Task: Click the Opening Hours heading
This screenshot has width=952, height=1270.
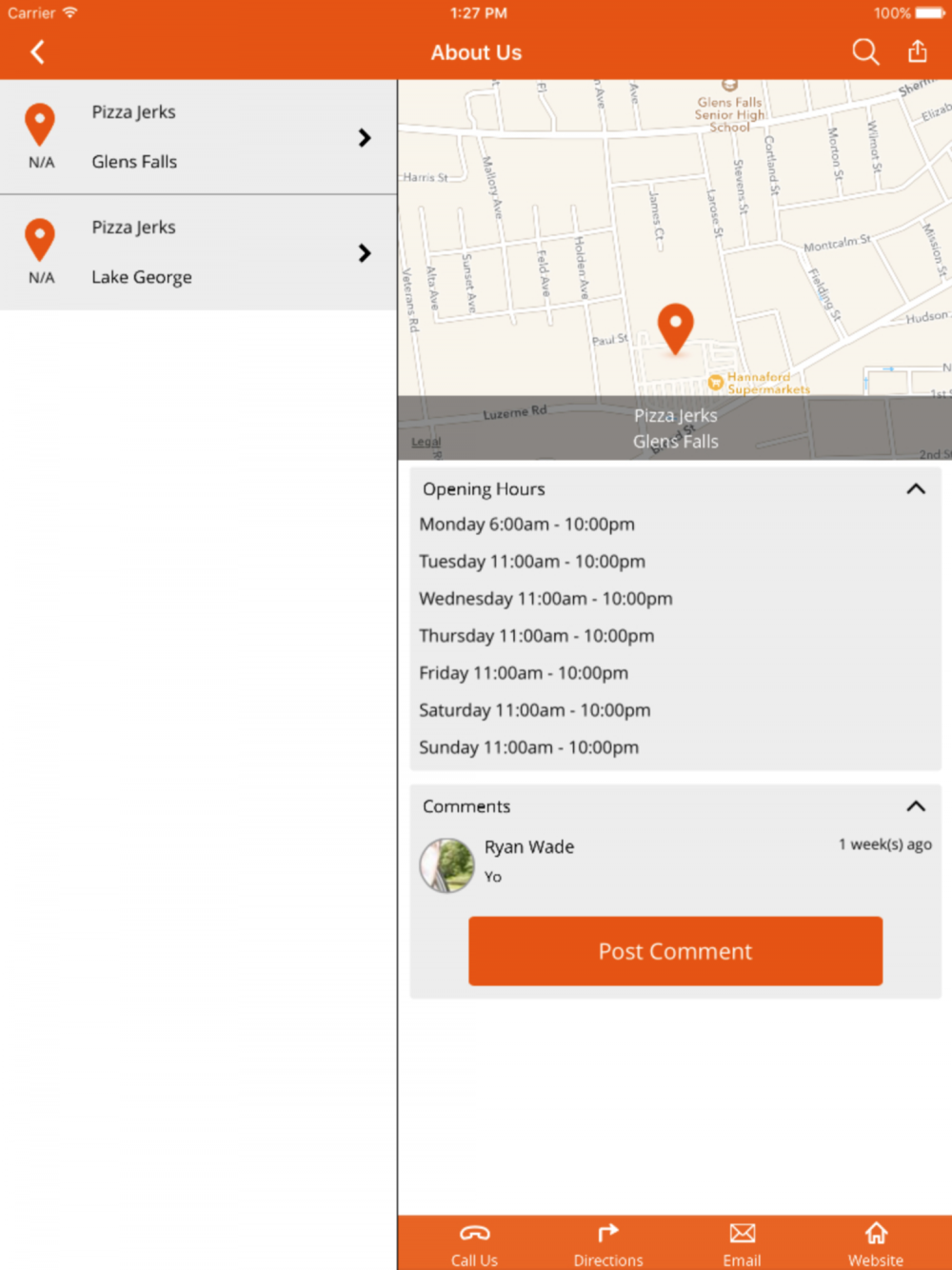Action: [x=484, y=489]
